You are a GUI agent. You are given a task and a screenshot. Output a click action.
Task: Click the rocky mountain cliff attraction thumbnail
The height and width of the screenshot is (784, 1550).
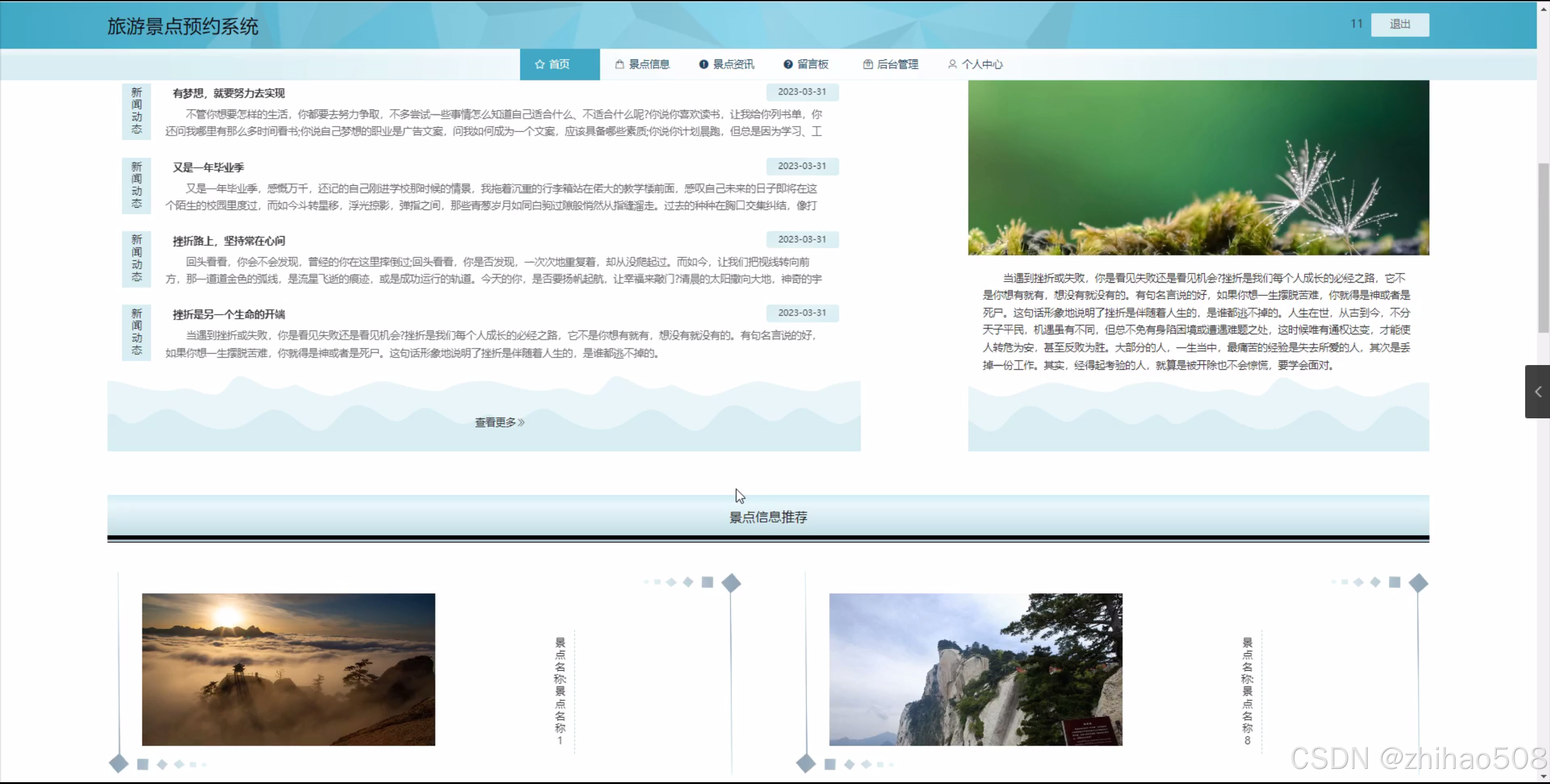[x=975, y=669]
